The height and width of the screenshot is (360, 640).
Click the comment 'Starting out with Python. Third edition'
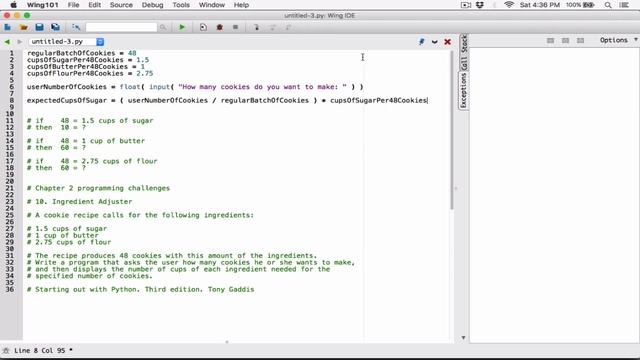click(x=118, y=289)
